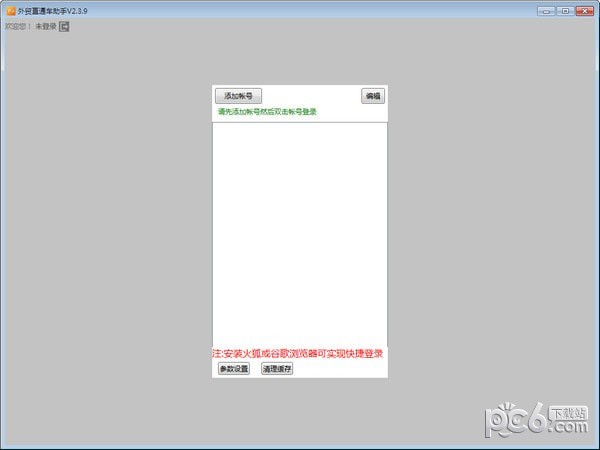Click the 编辑 button
This screenshot has width=600, height=450.
[x=373, y=96]
